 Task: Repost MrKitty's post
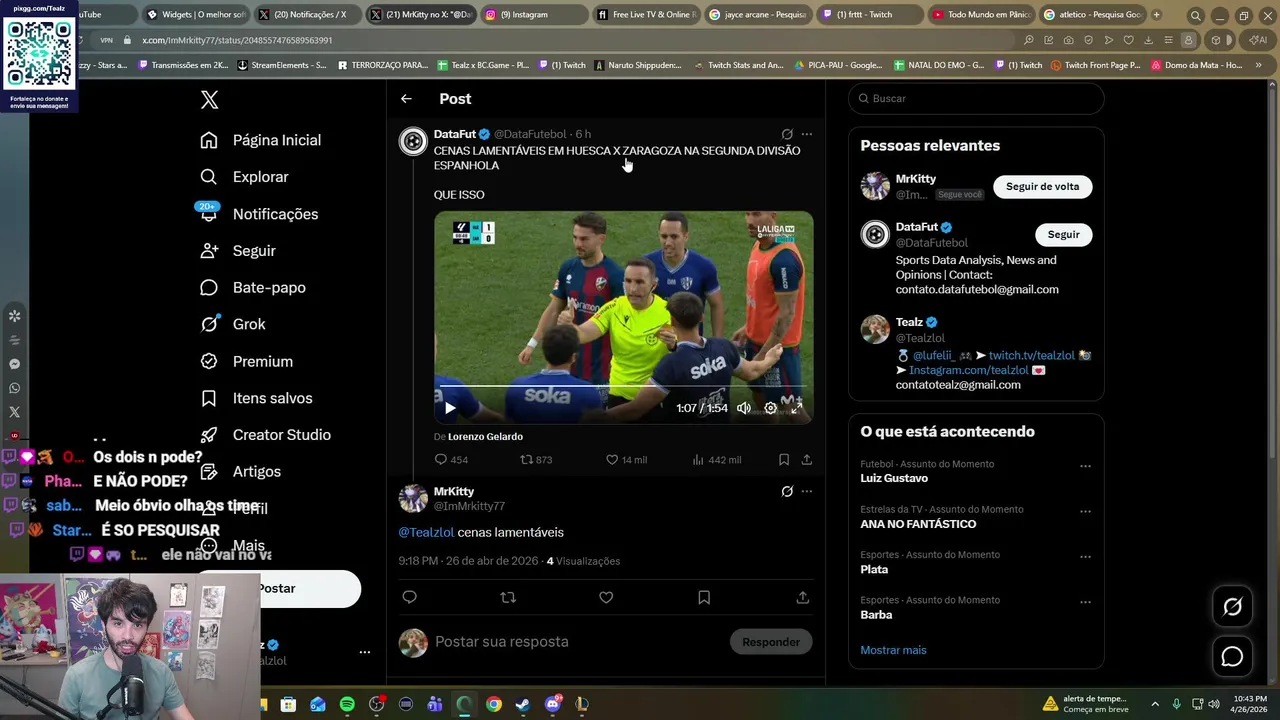pos(508,597)
